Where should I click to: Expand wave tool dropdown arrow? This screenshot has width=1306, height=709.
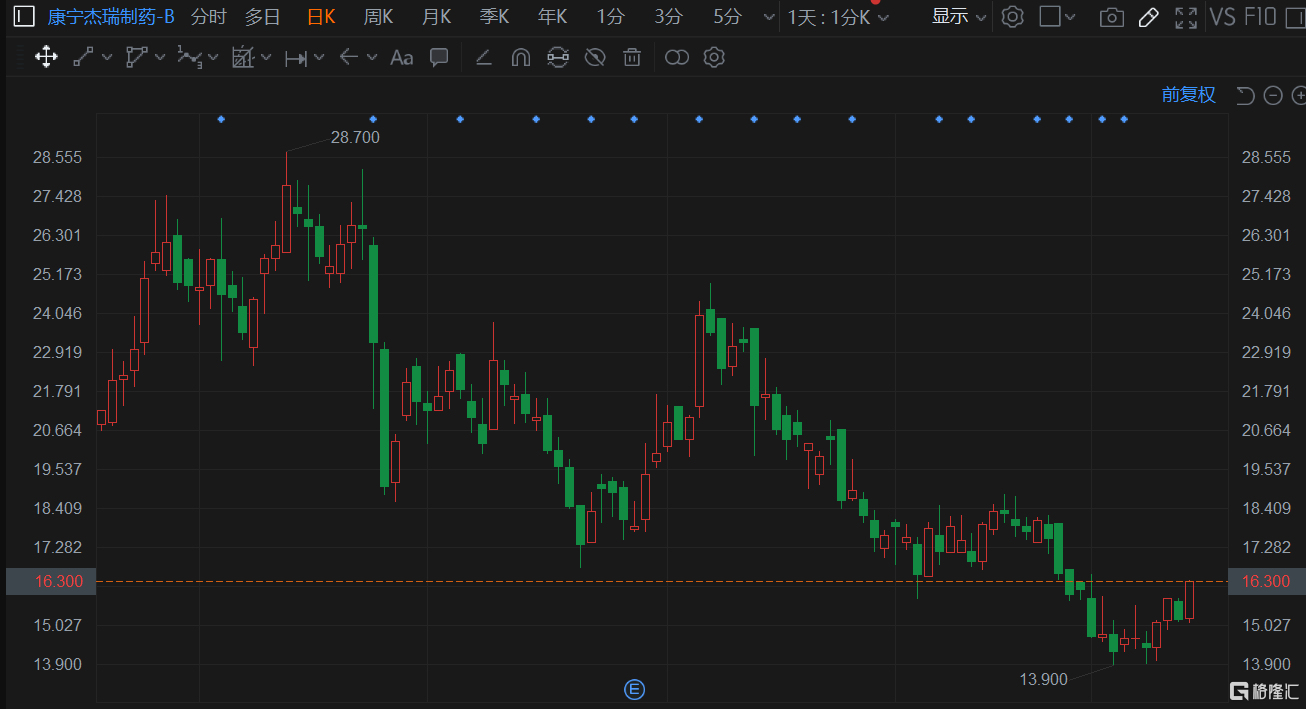tap(212, 58)
